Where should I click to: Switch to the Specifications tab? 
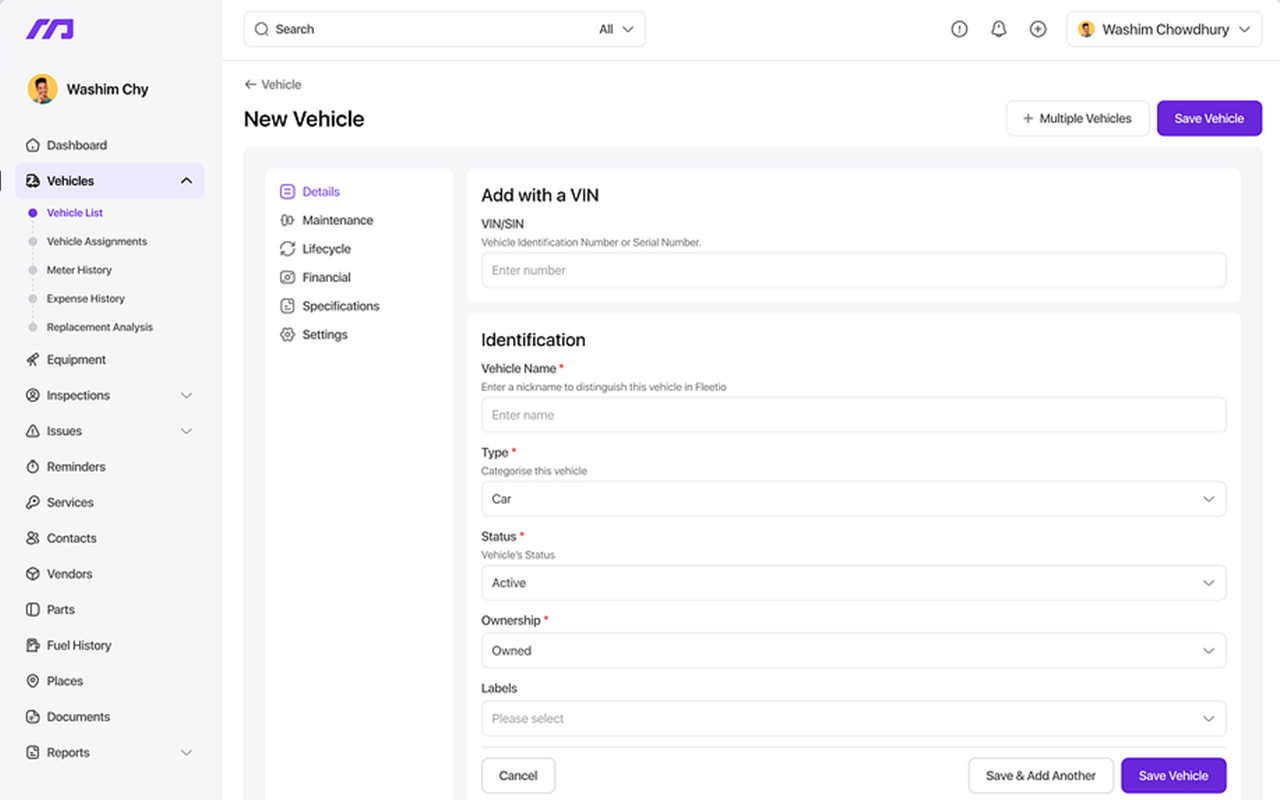[x=340, y=306]
